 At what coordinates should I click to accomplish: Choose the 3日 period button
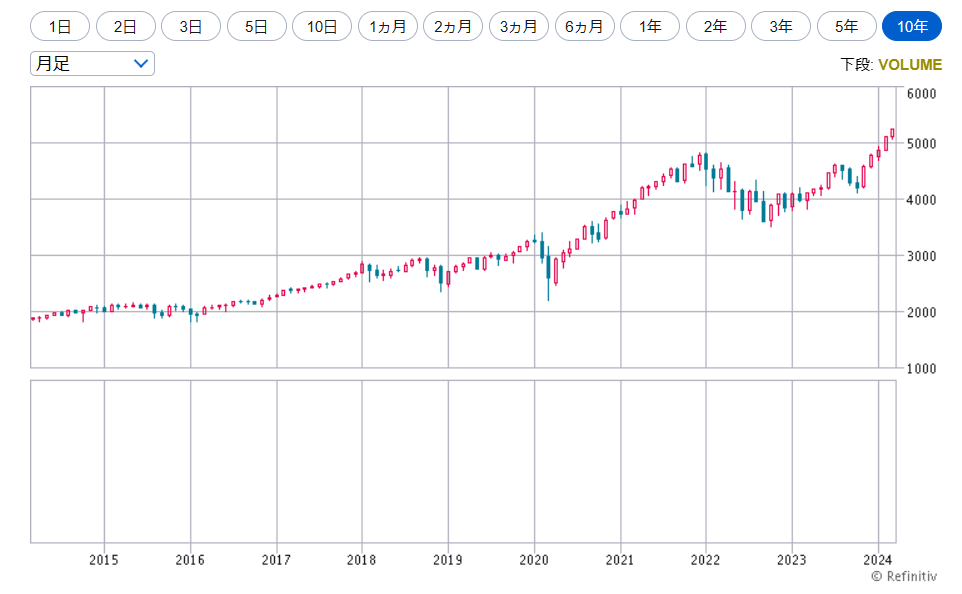(x=191, y=26)
